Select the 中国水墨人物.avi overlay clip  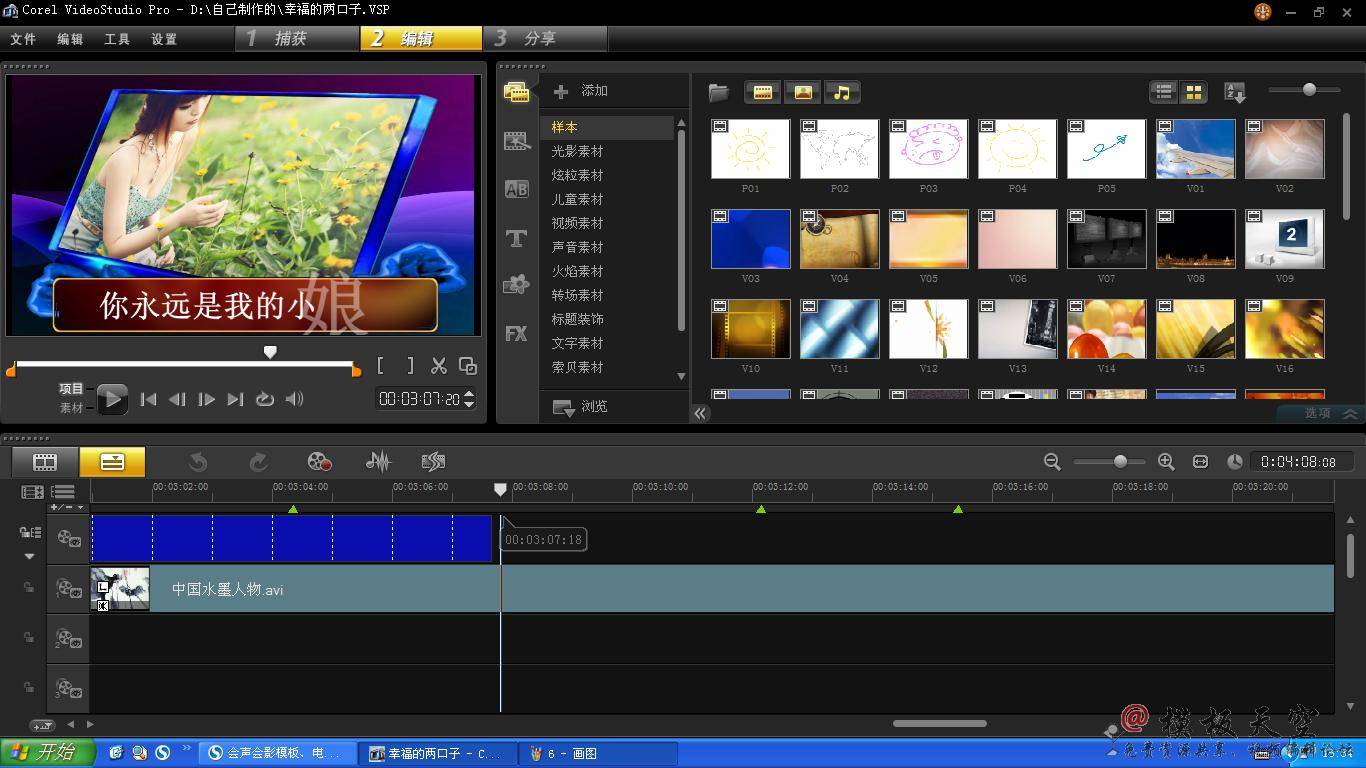click(712, 589)
